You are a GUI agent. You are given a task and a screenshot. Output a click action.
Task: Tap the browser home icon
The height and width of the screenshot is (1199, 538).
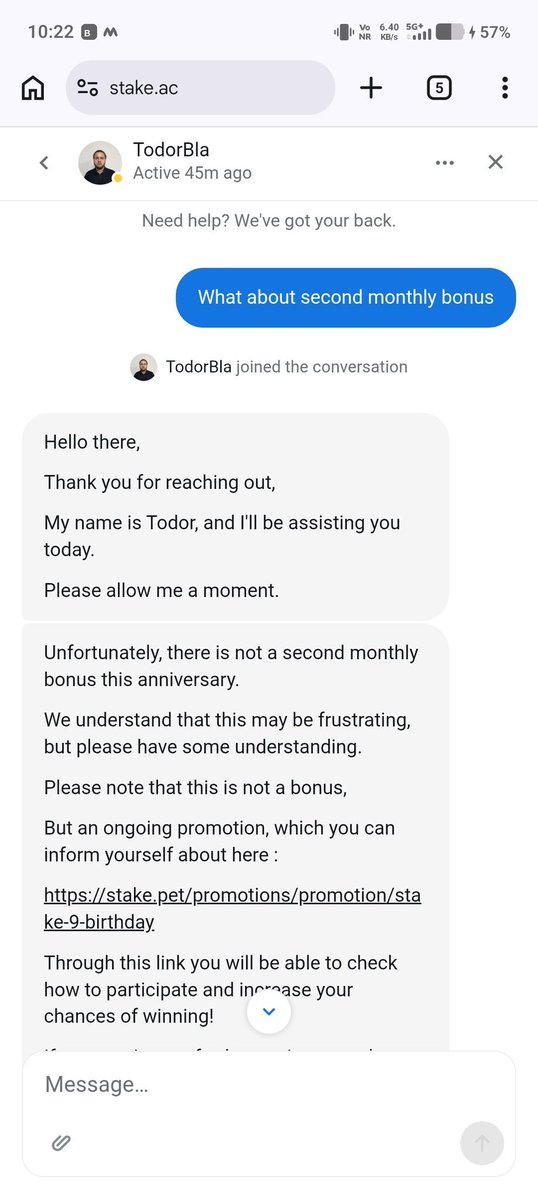coord(32,88)
